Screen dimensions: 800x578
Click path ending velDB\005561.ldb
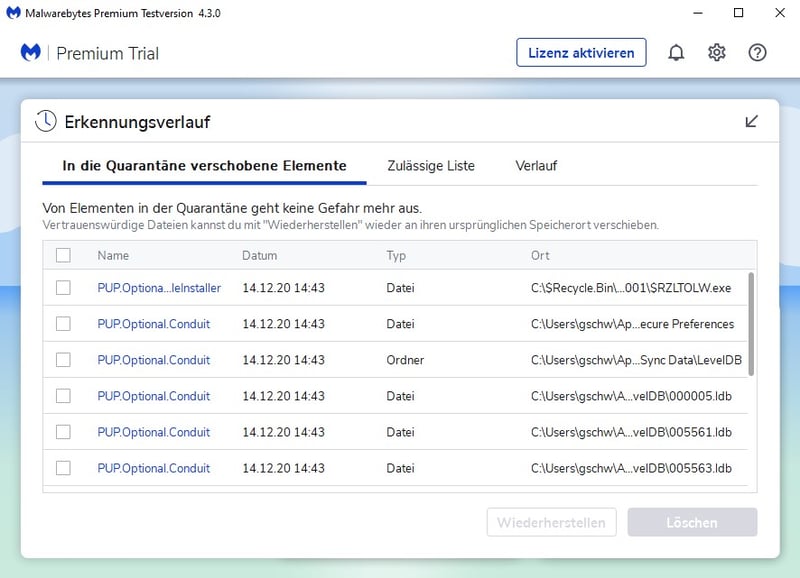point(631,432)
